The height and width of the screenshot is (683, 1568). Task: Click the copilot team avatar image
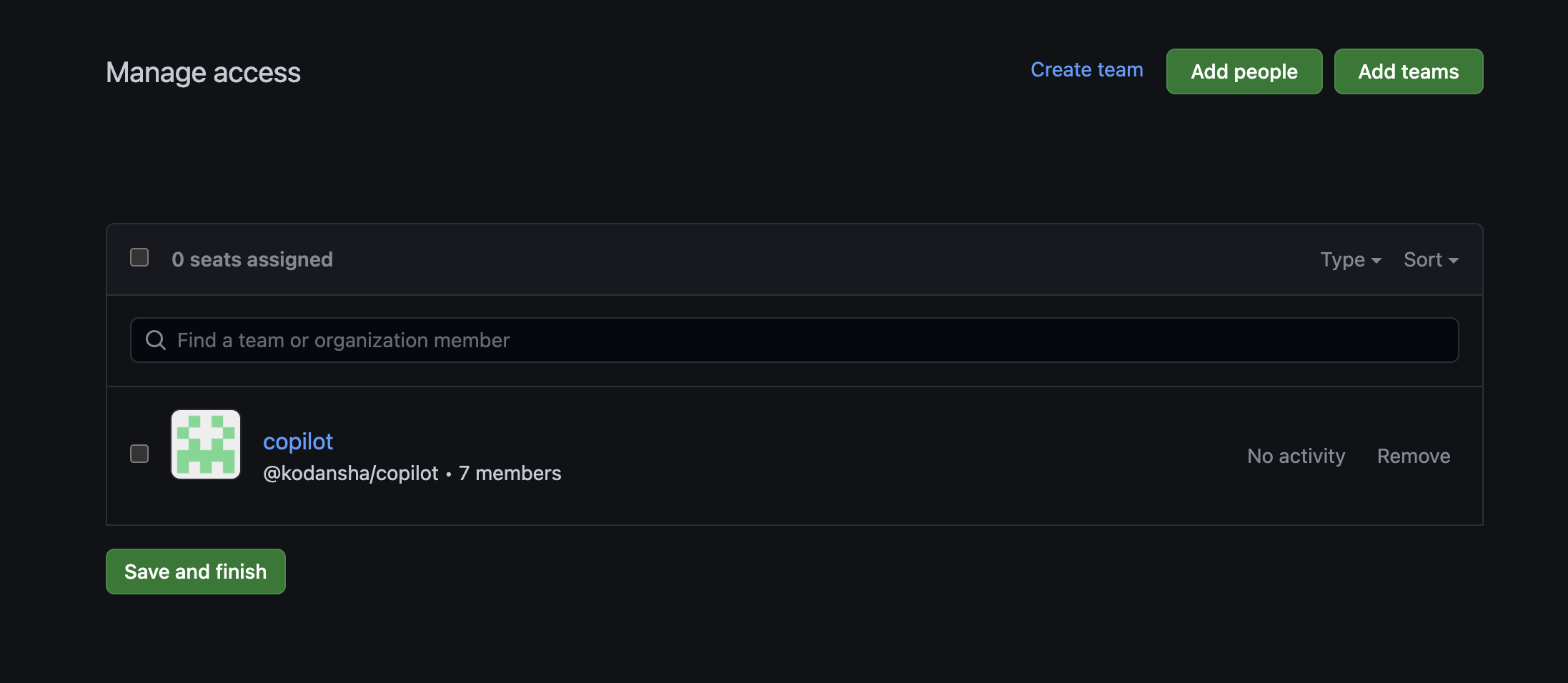coord(205,444)
